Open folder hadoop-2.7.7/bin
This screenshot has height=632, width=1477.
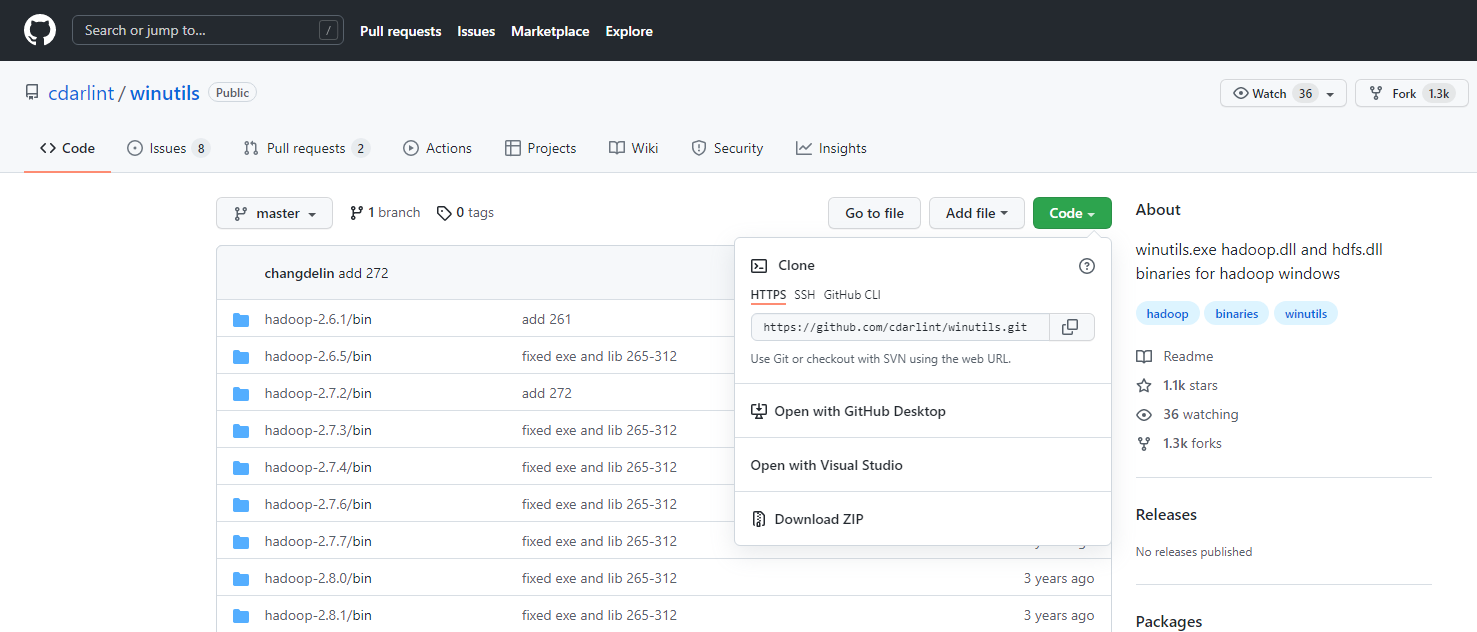click(318, 541)
